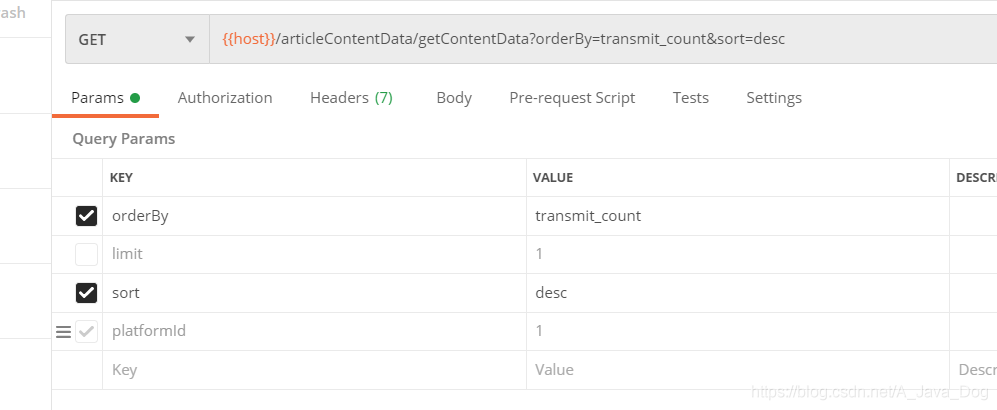Viewport: 997px width, 410px height.
Task: Open the Pre-request Script tab
Action: [572, 98]
